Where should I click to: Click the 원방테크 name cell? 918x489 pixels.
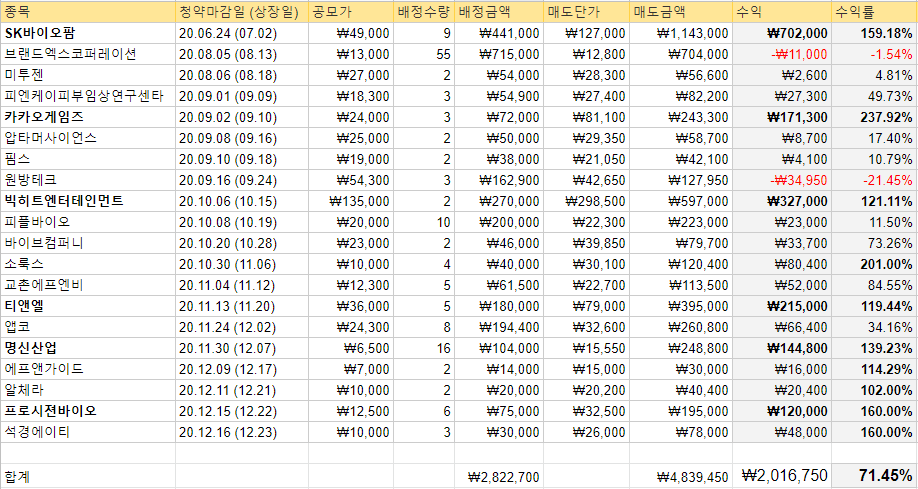[88, 180]
